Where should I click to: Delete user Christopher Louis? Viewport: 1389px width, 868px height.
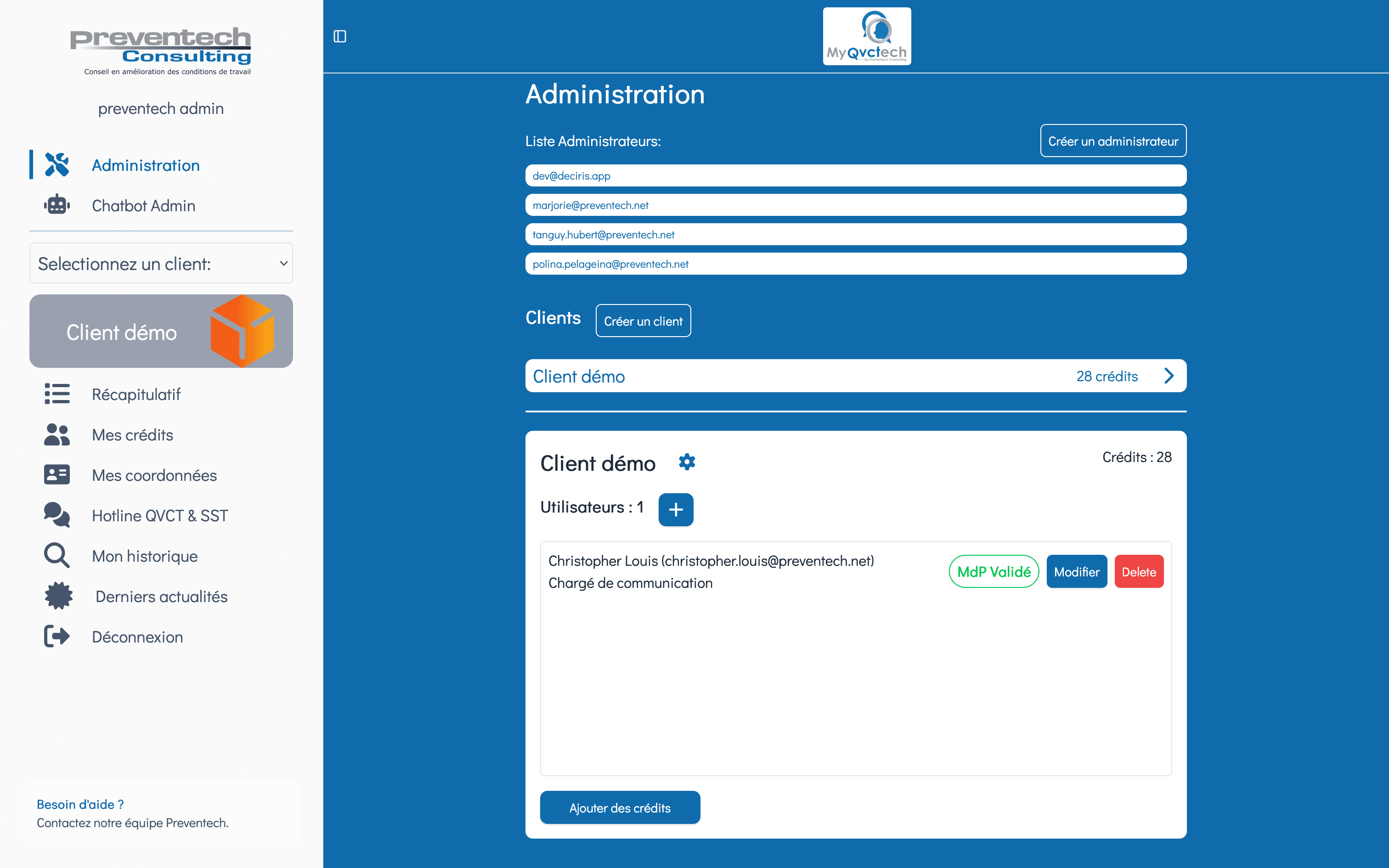point(1138,572)
